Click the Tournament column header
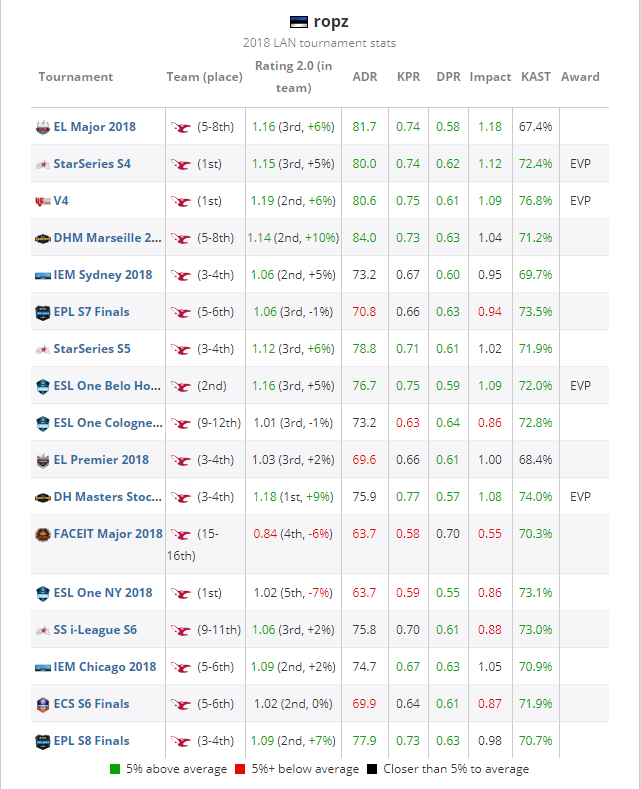Screen dimensions: 641x789 [76, 77]
